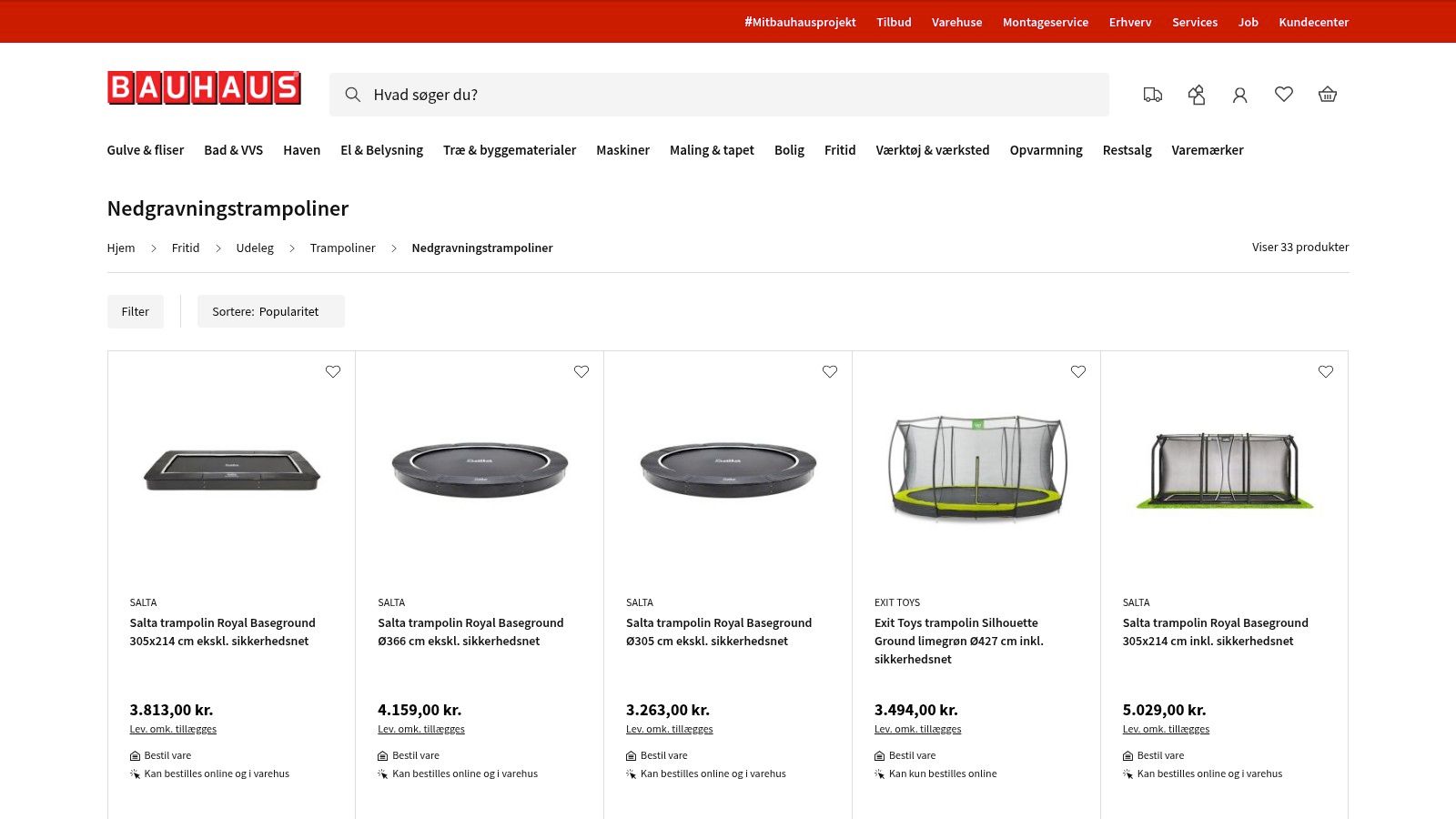Open image of Salta 305x214 inkl. sikkerhedsnet trampoline
The height and width of the screenshot is (819, 1456).
(1225, 470)
